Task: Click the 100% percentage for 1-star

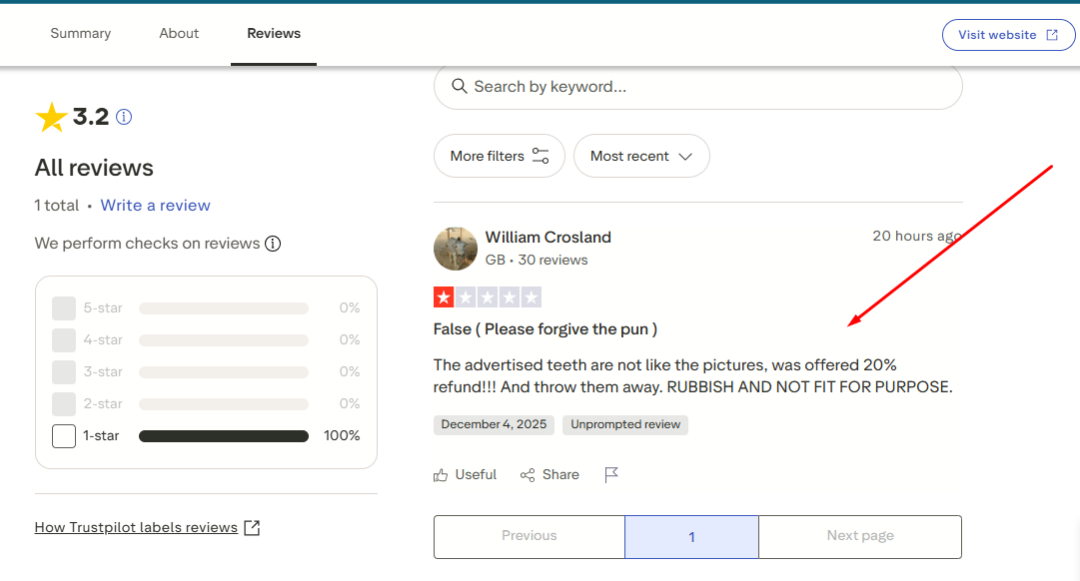Action: click(342, 436)
